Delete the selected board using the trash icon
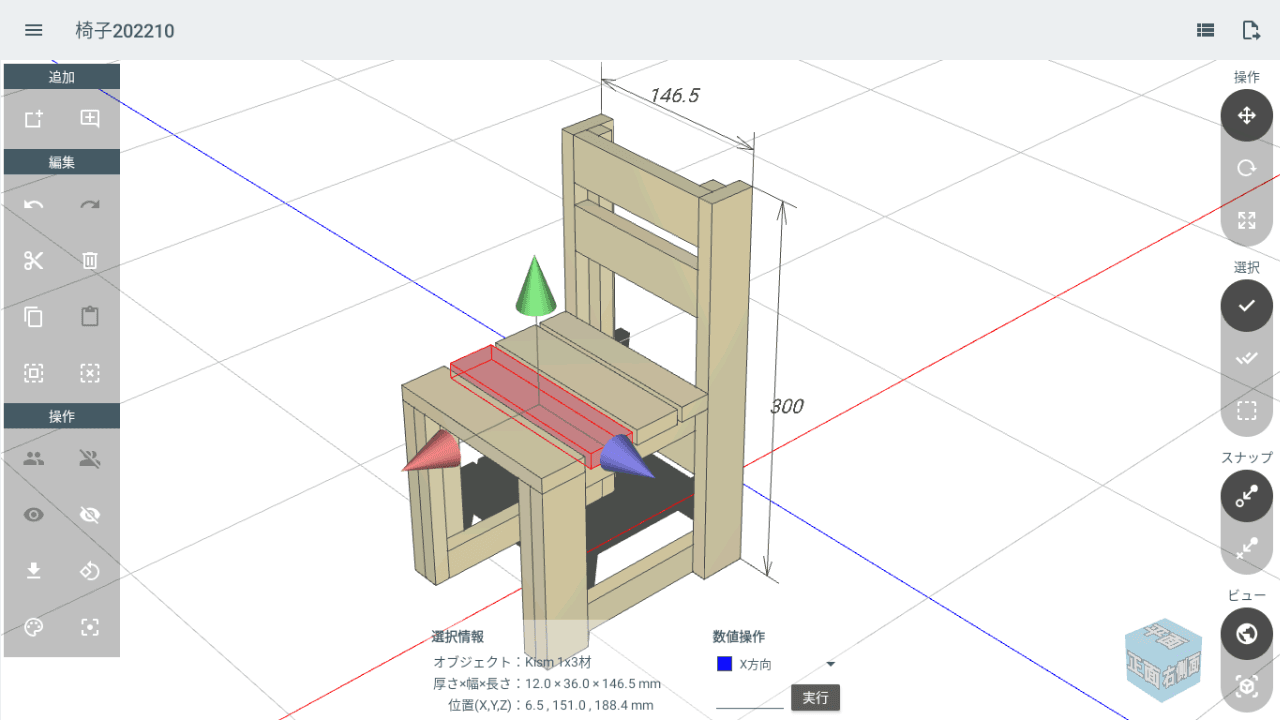This screenshot has width=1280, height=720. click(x=89, y=261)
